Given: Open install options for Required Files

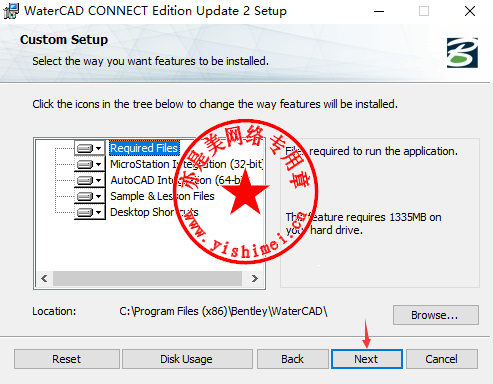Looking at the screenshot, I should coord(89,148).
